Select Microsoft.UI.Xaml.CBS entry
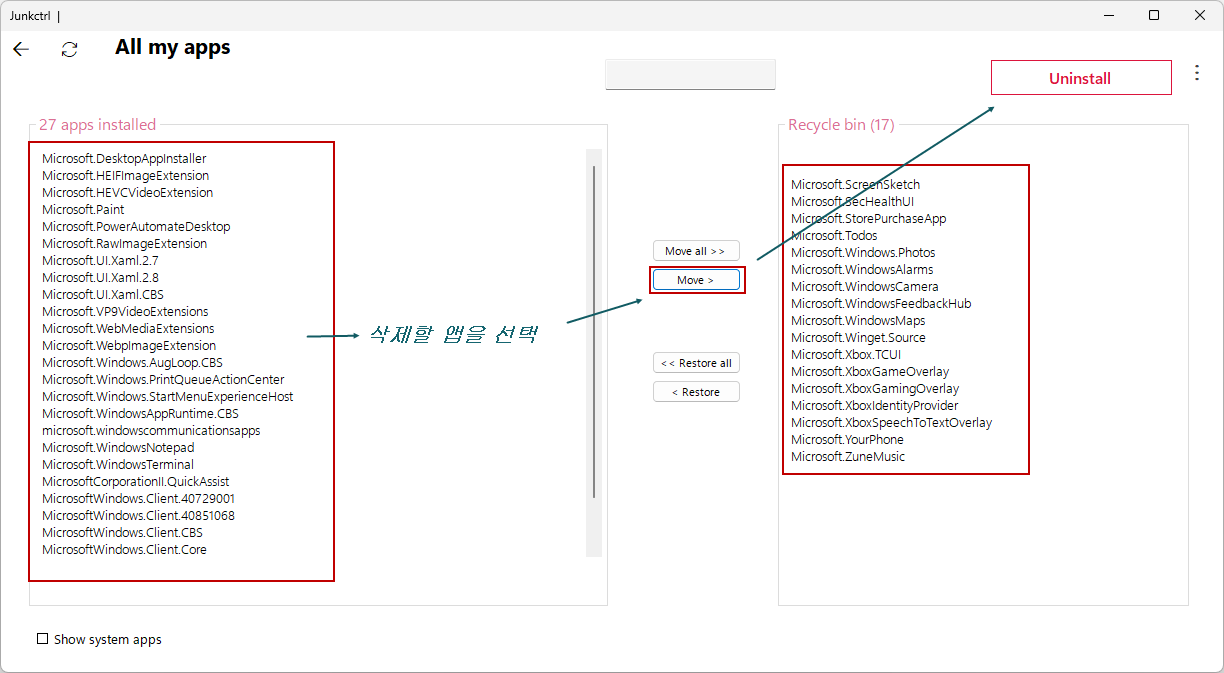 pos(103,295)
